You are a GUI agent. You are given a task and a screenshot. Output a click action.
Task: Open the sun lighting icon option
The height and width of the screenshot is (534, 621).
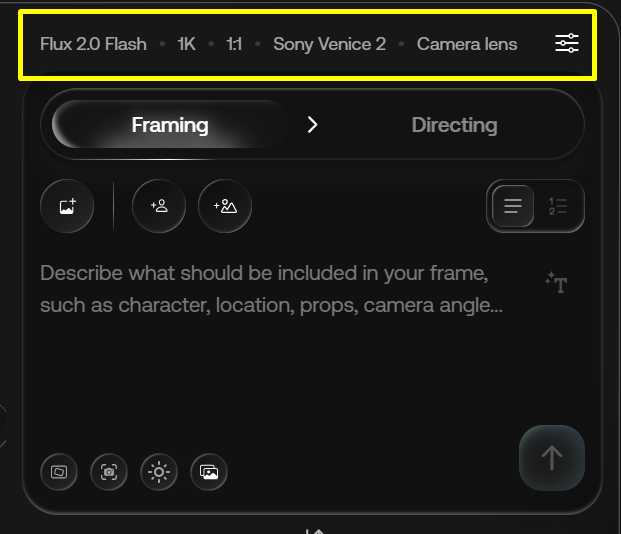(x=159, y=471)
